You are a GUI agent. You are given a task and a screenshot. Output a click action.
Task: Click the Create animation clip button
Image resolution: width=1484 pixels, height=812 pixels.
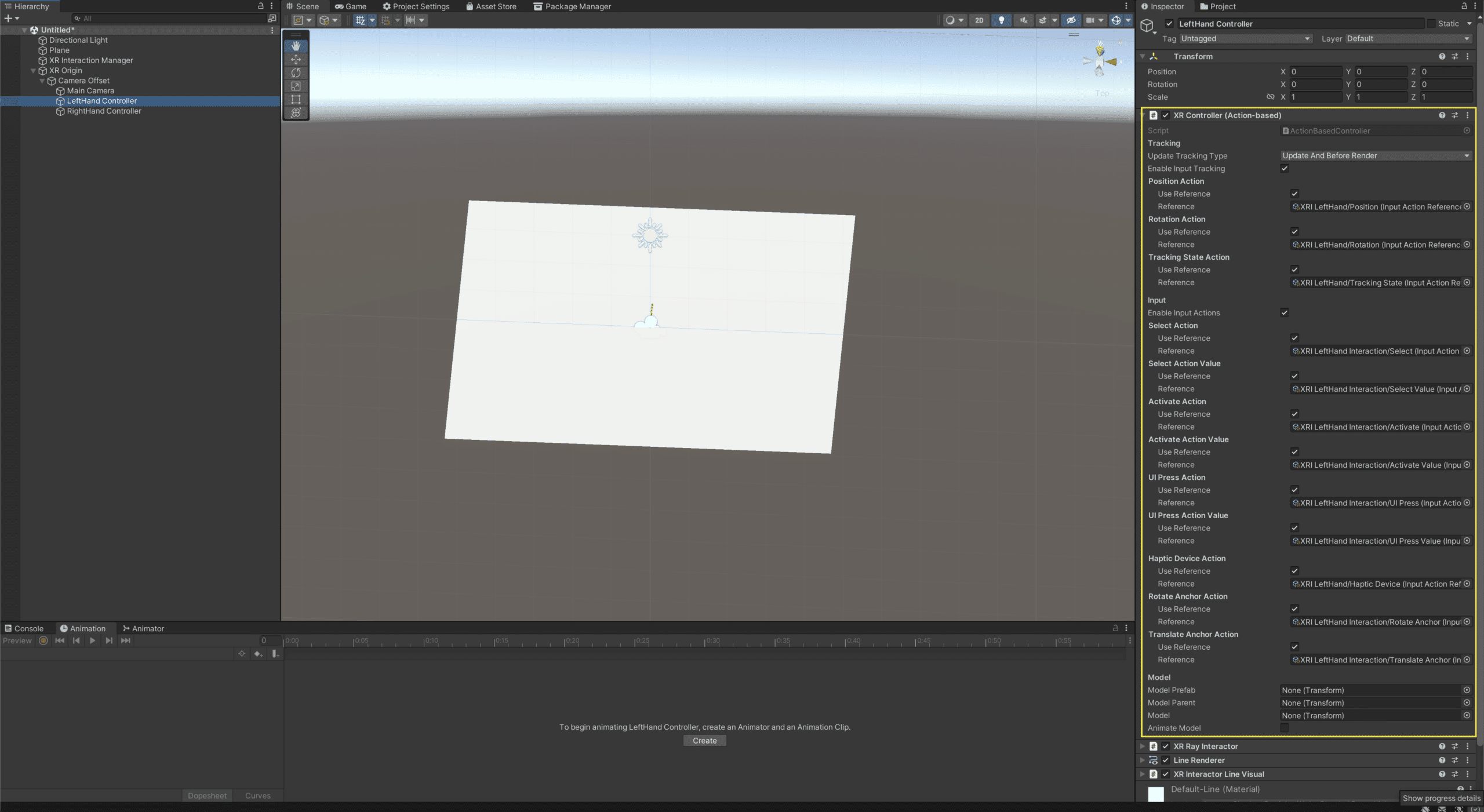pos(704,741)
